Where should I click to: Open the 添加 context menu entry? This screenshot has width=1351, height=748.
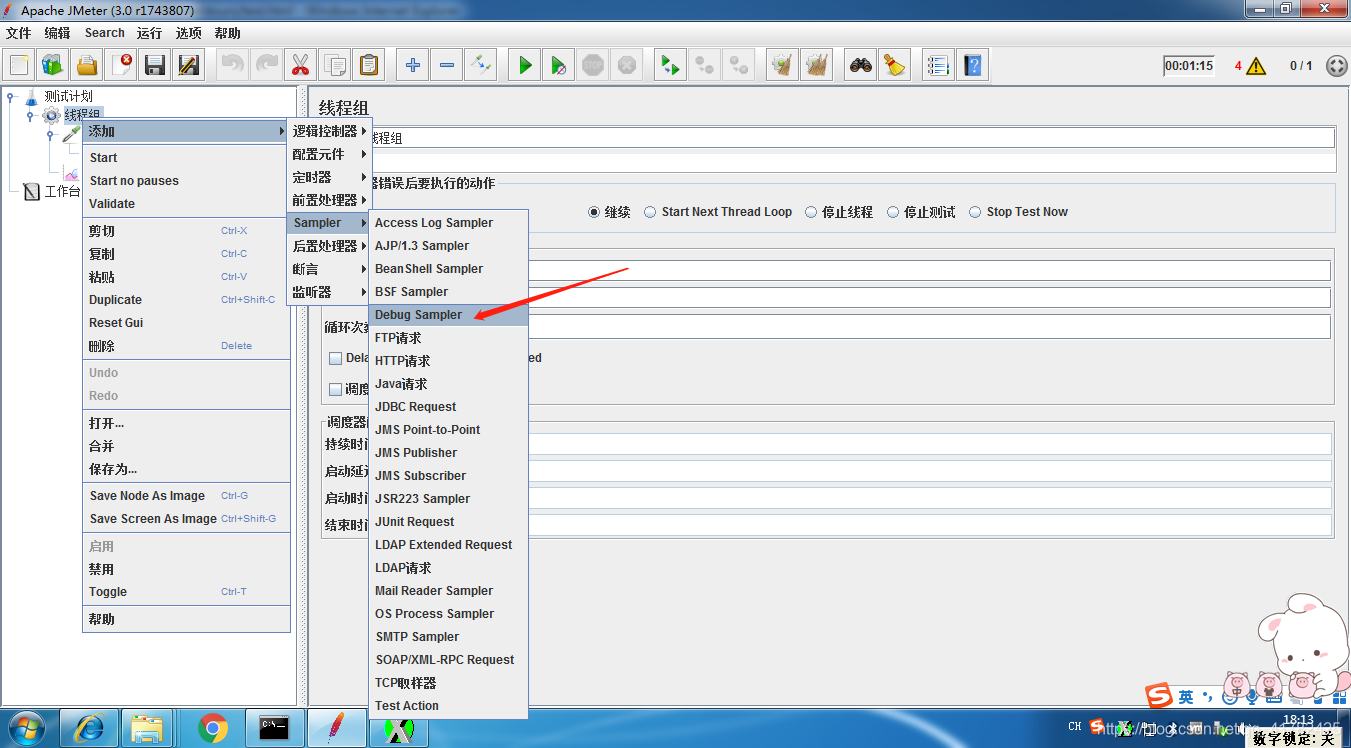tap(186, 131)
